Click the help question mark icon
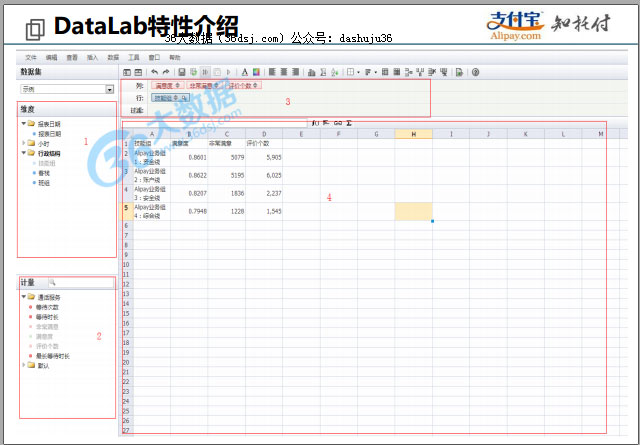The image size is (640, 445). tap(476, 72)
